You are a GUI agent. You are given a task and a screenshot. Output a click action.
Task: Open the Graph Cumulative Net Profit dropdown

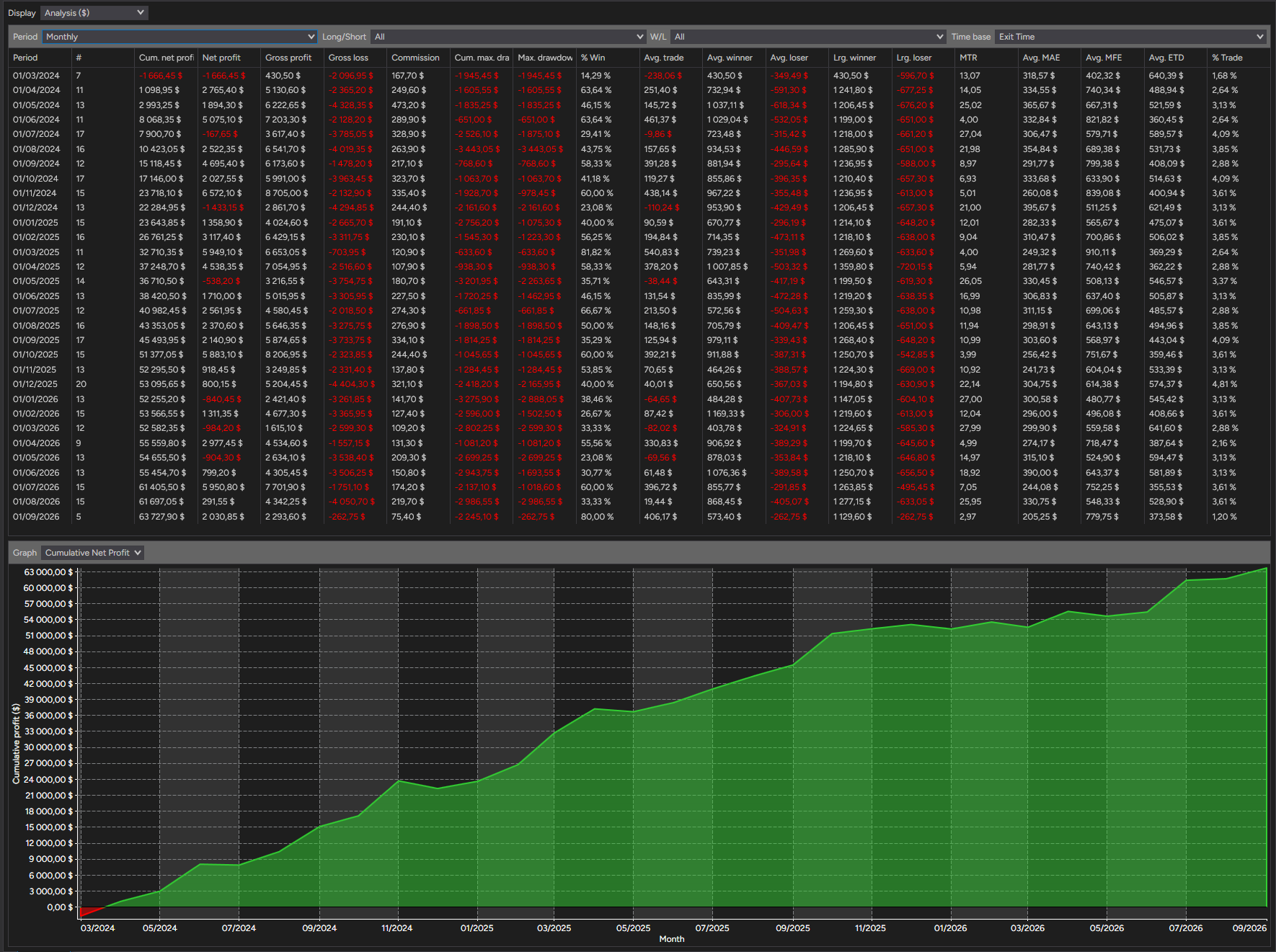tap(92, 553)
